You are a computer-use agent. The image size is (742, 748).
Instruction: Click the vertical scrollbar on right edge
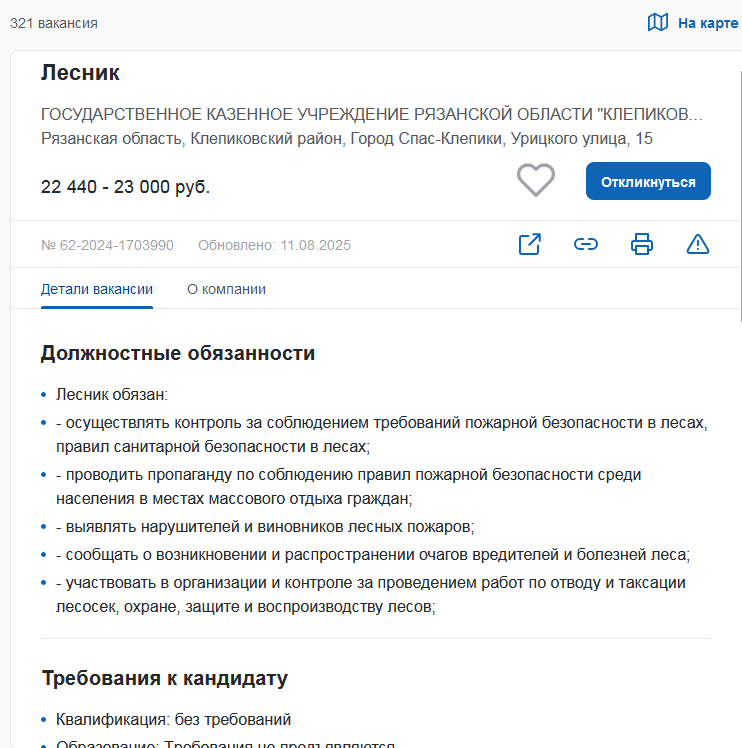pos(739,200)
